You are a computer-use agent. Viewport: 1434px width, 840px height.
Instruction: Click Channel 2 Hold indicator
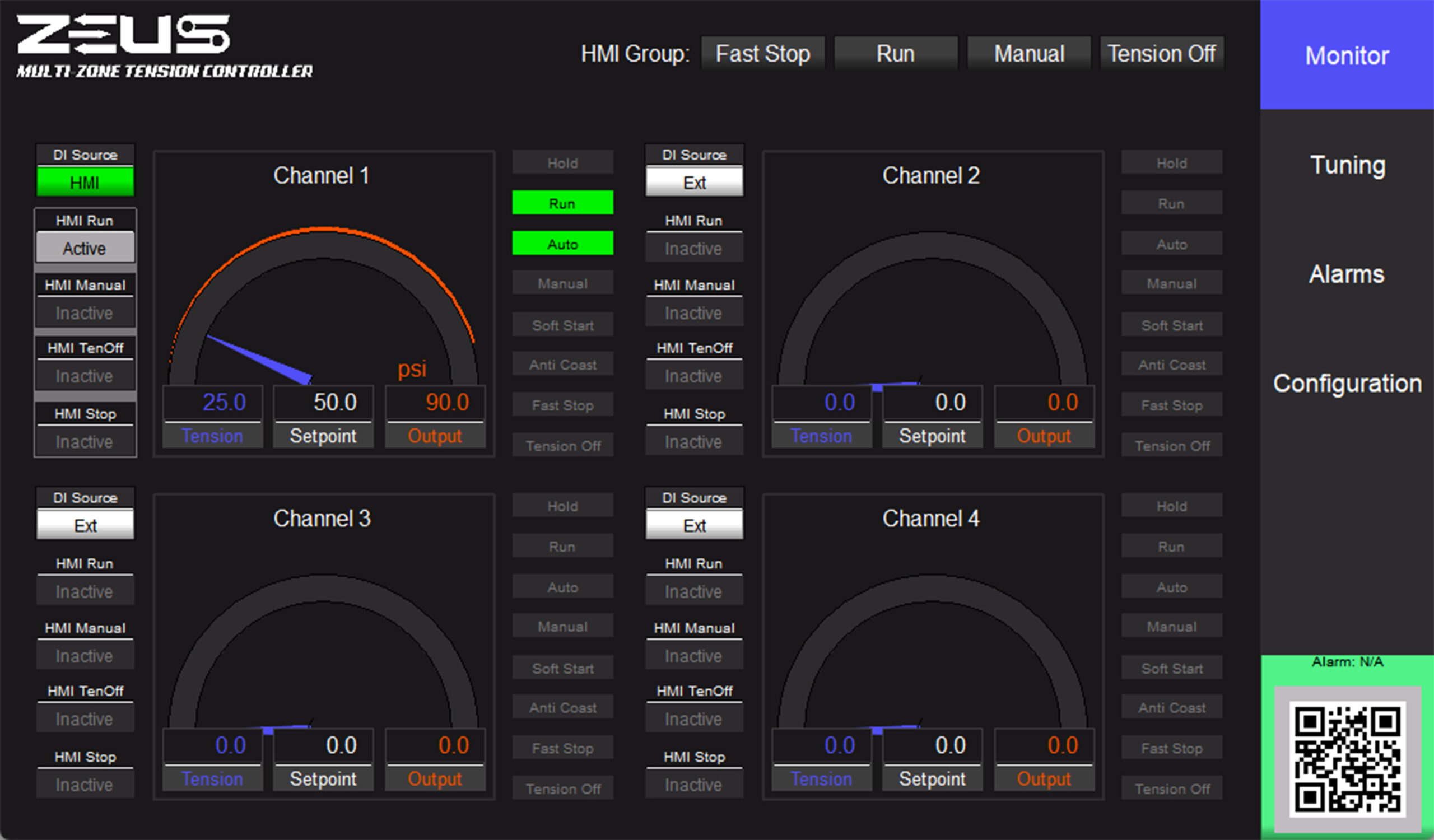1172,162
